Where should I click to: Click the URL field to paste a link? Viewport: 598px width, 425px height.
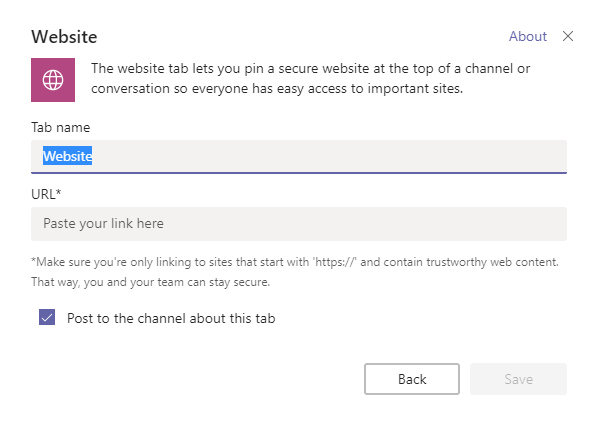(x=299, y=224)
